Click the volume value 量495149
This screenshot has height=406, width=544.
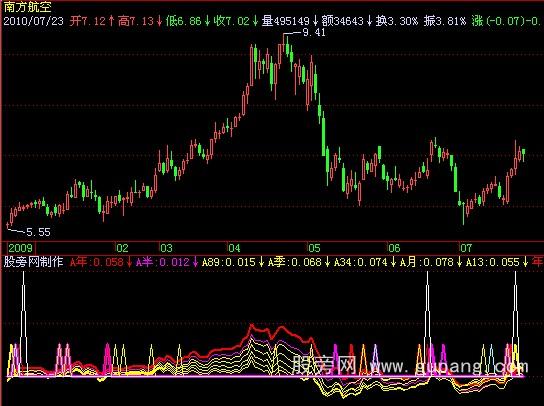[285, 21]
